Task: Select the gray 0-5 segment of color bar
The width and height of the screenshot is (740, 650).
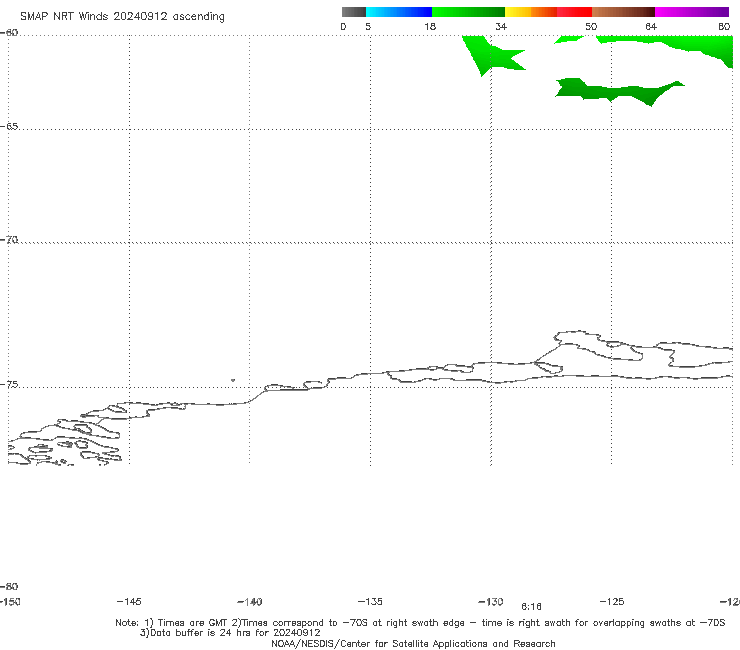Action: 353,12
